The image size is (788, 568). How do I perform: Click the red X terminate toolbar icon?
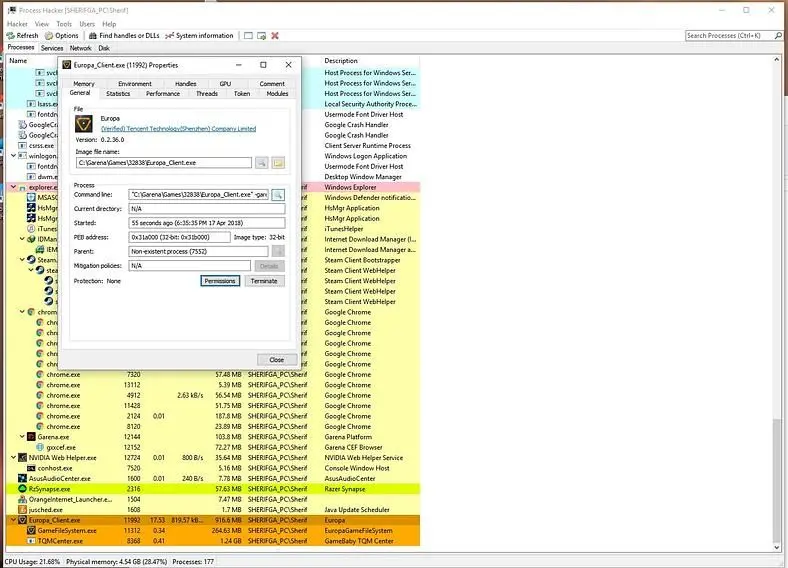275,36
